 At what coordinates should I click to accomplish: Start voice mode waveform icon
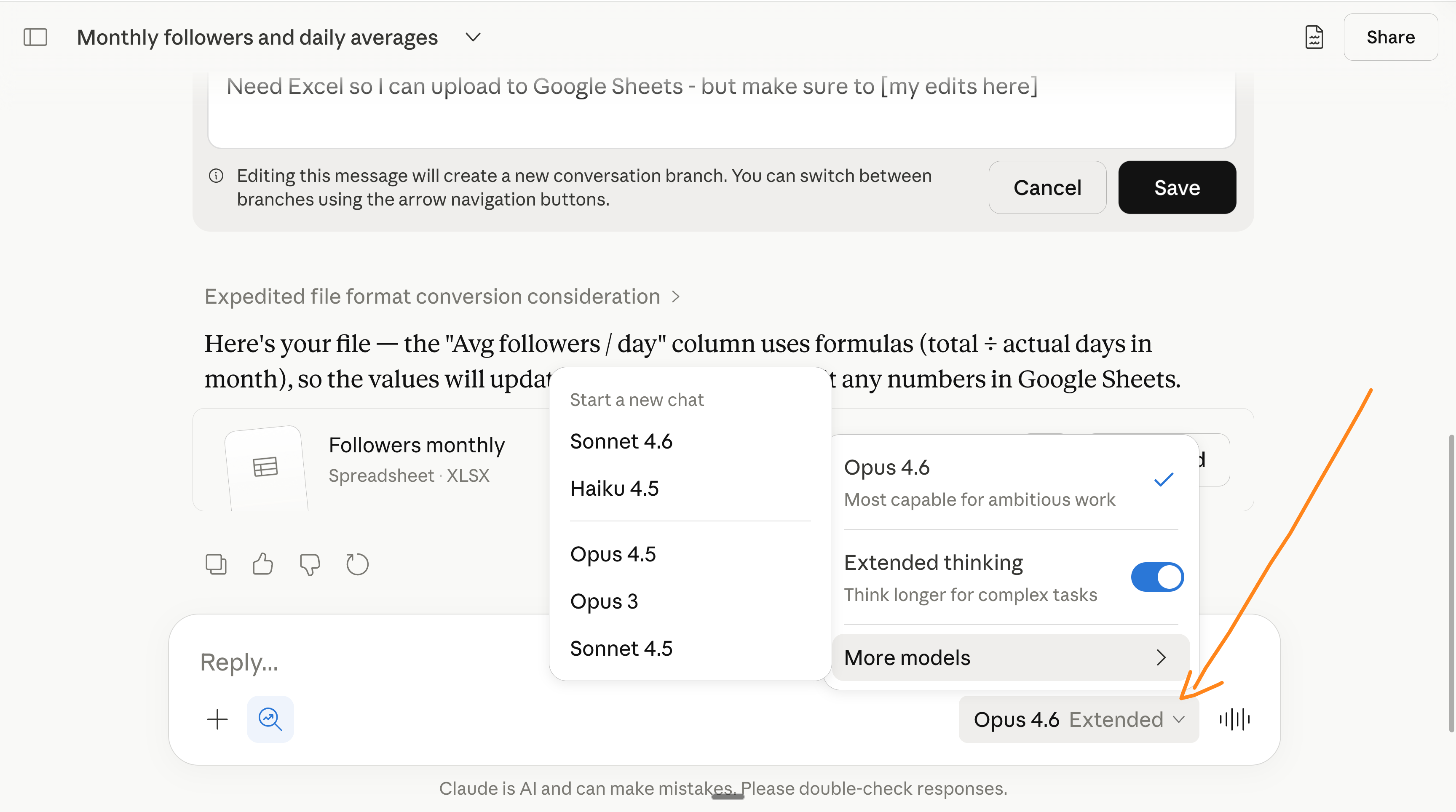point(1234,719)
